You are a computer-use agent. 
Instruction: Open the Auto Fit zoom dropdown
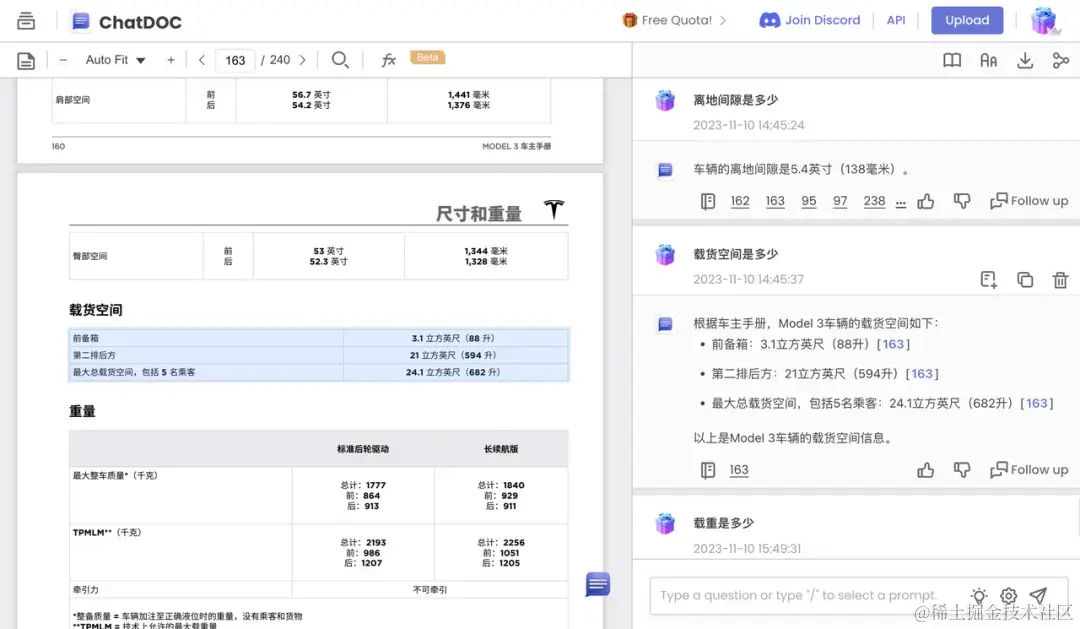(x=114, y=59)
